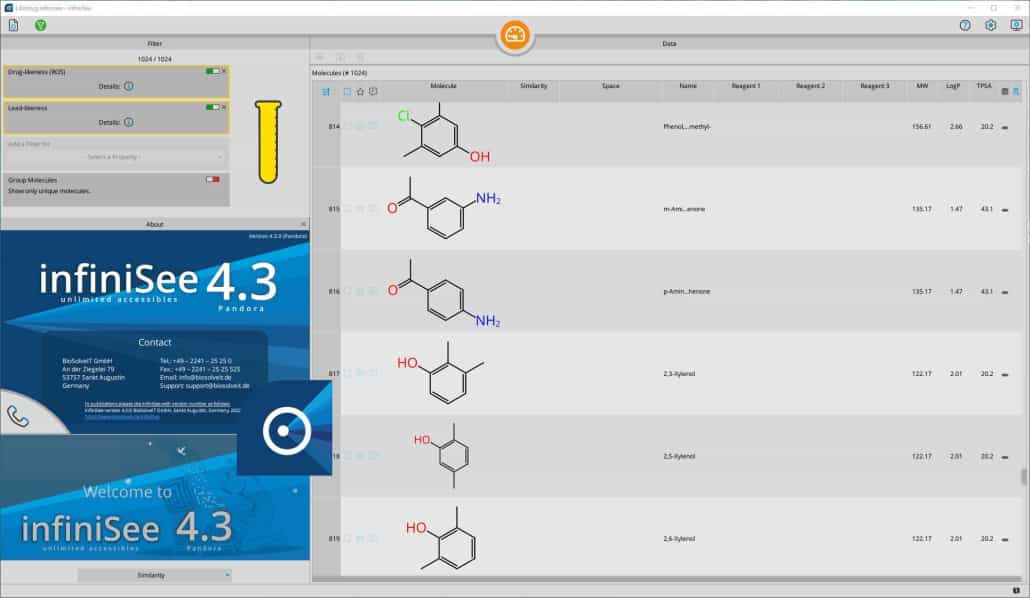Close the About panel
This screenshot has width=1030, height=598.
point(304,224)
